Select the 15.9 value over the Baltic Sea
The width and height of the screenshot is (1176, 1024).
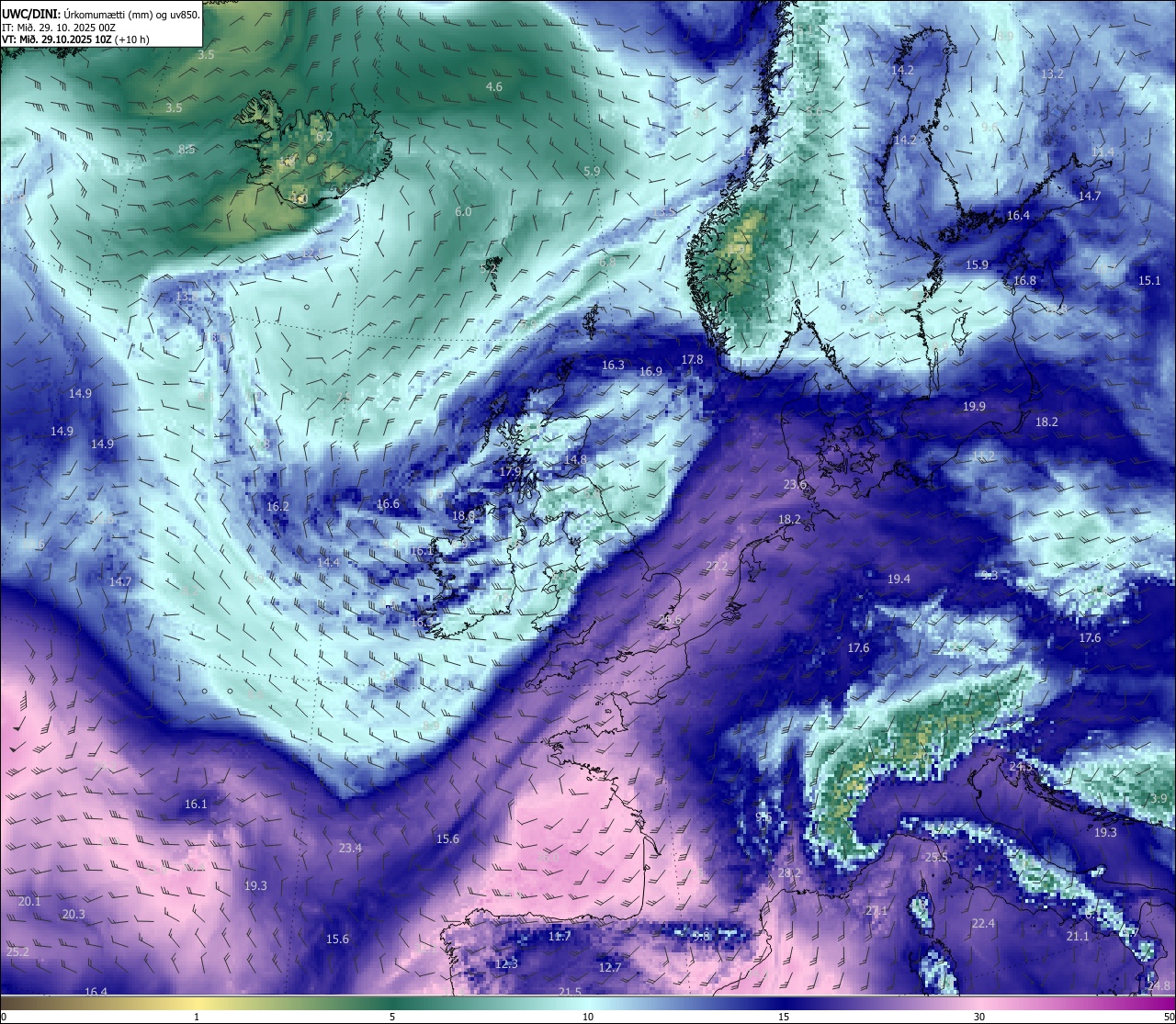pos(977,265)
